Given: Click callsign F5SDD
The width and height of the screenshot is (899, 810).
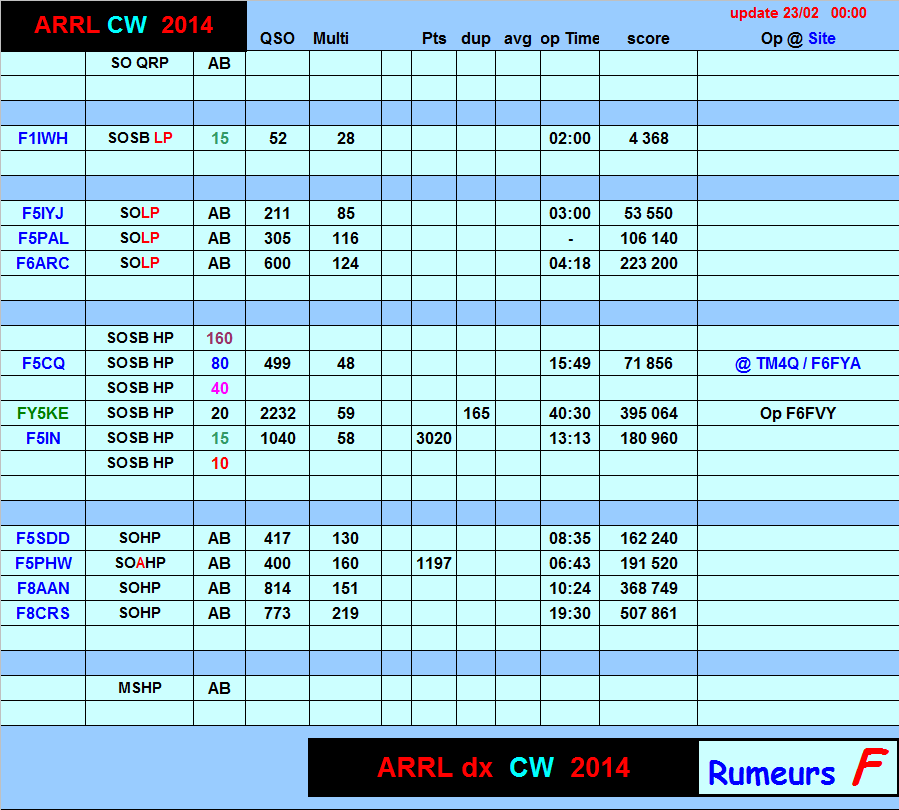Looking at the screenshot, I should point(43,538).
